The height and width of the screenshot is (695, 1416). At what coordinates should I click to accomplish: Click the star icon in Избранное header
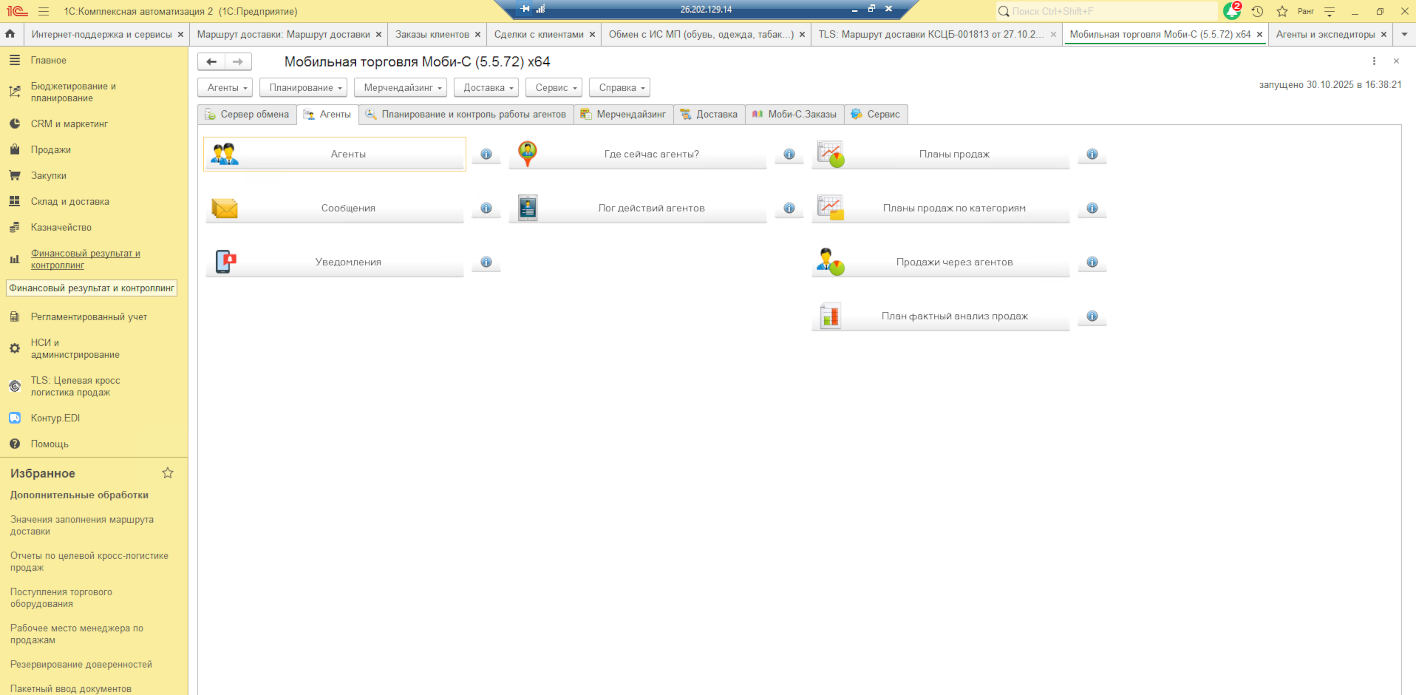[168, 473]
